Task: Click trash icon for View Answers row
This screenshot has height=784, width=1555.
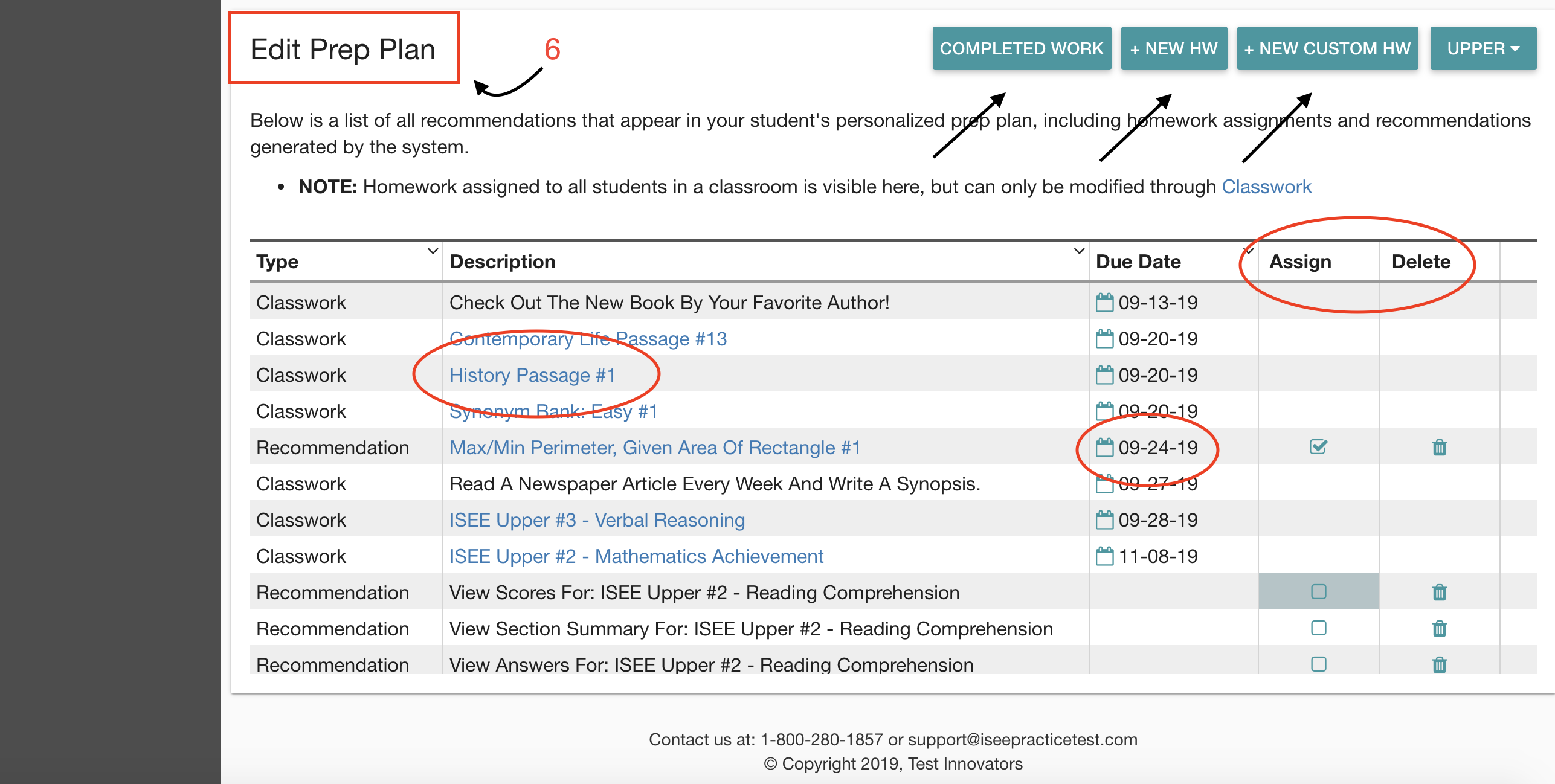Action: coord(1439,664)
